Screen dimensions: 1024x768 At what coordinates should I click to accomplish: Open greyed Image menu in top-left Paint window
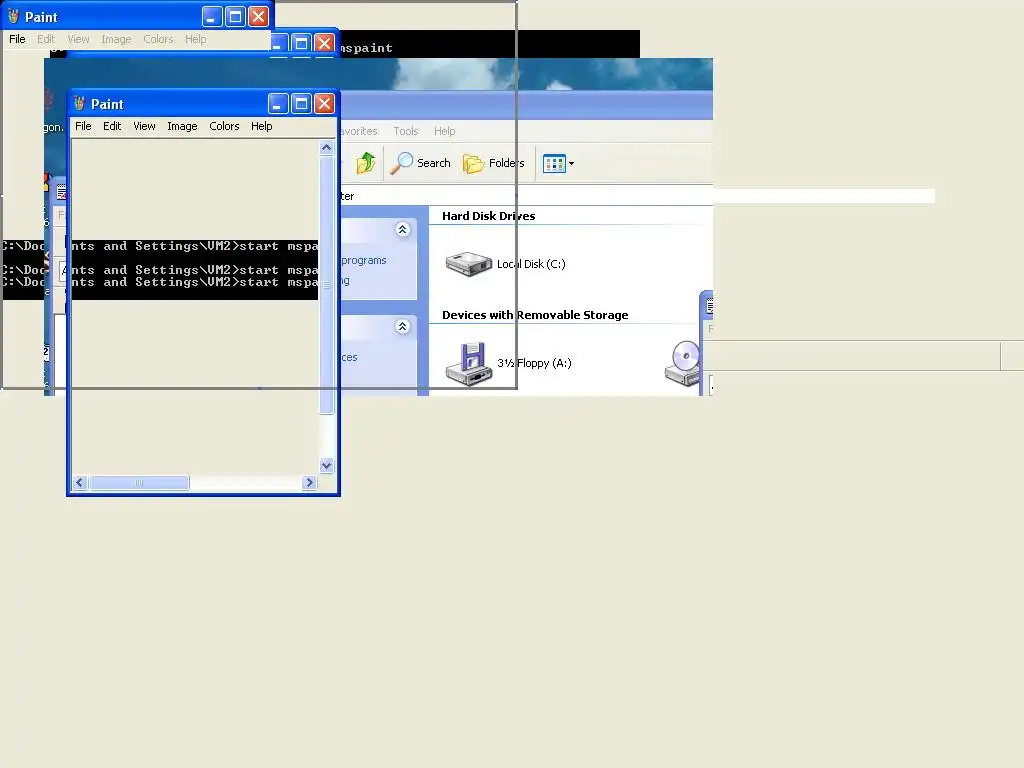[116, 39]
